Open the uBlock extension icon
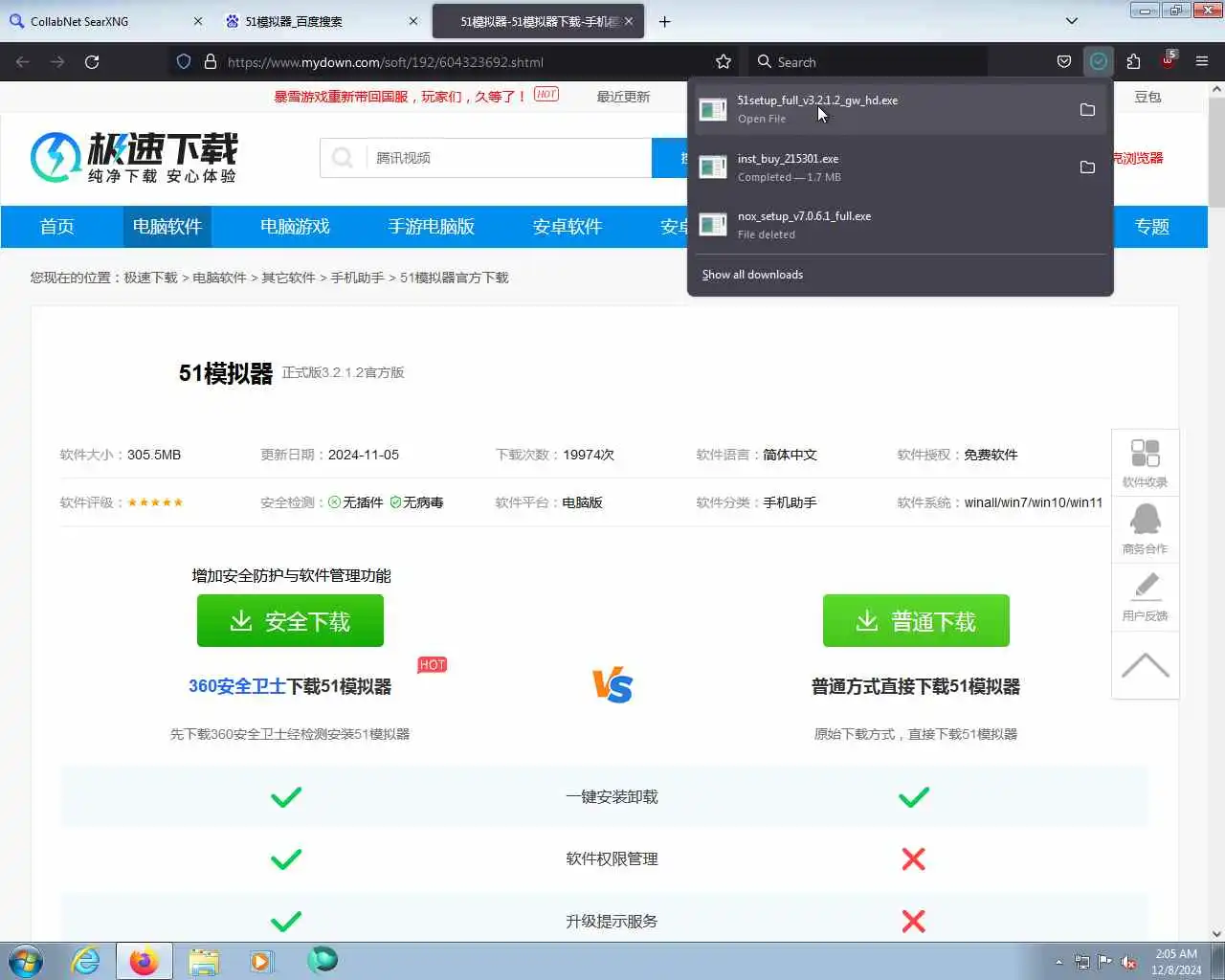 coord(1169,59)
